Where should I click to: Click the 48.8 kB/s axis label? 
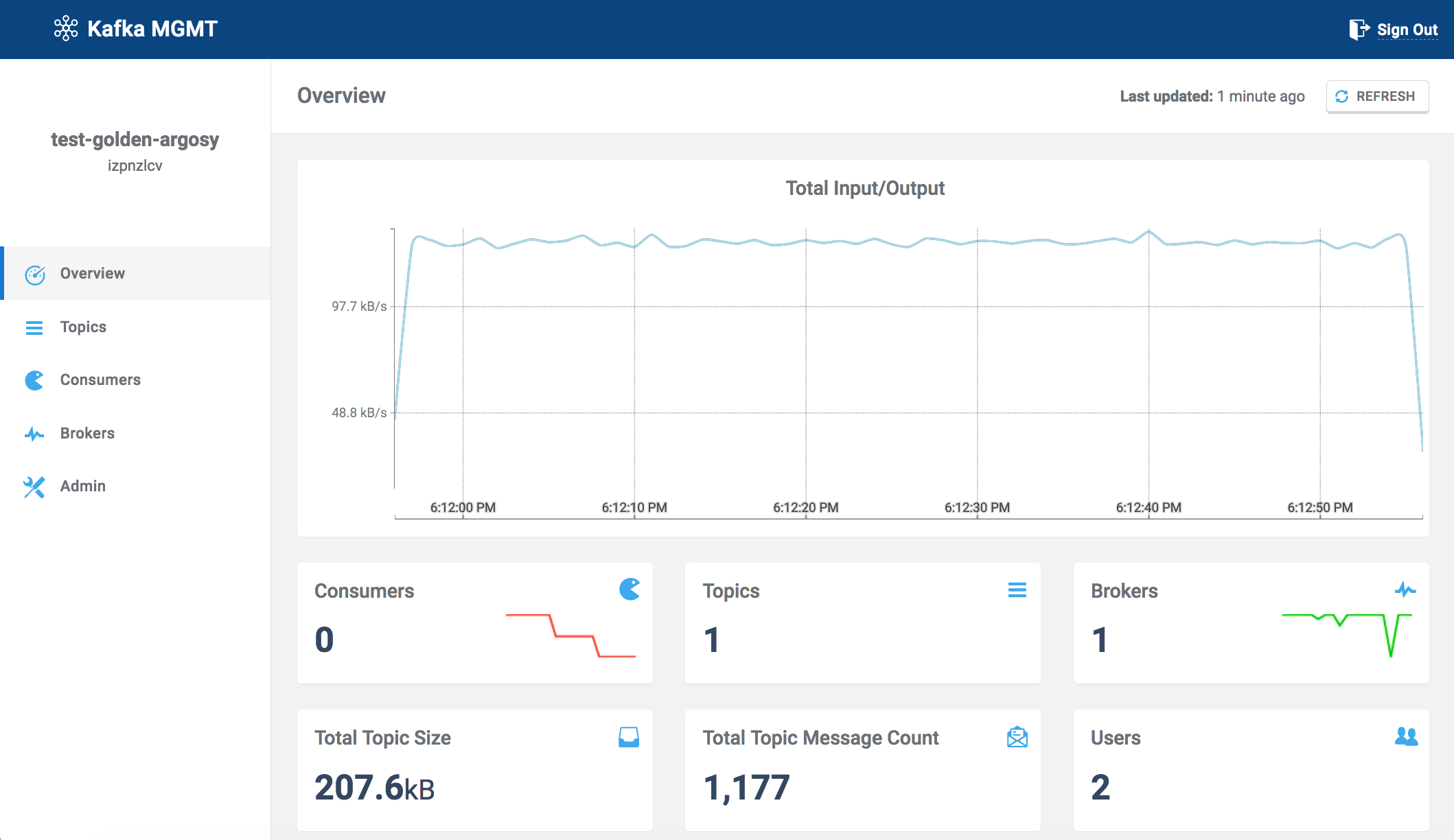tap(359, 412)
